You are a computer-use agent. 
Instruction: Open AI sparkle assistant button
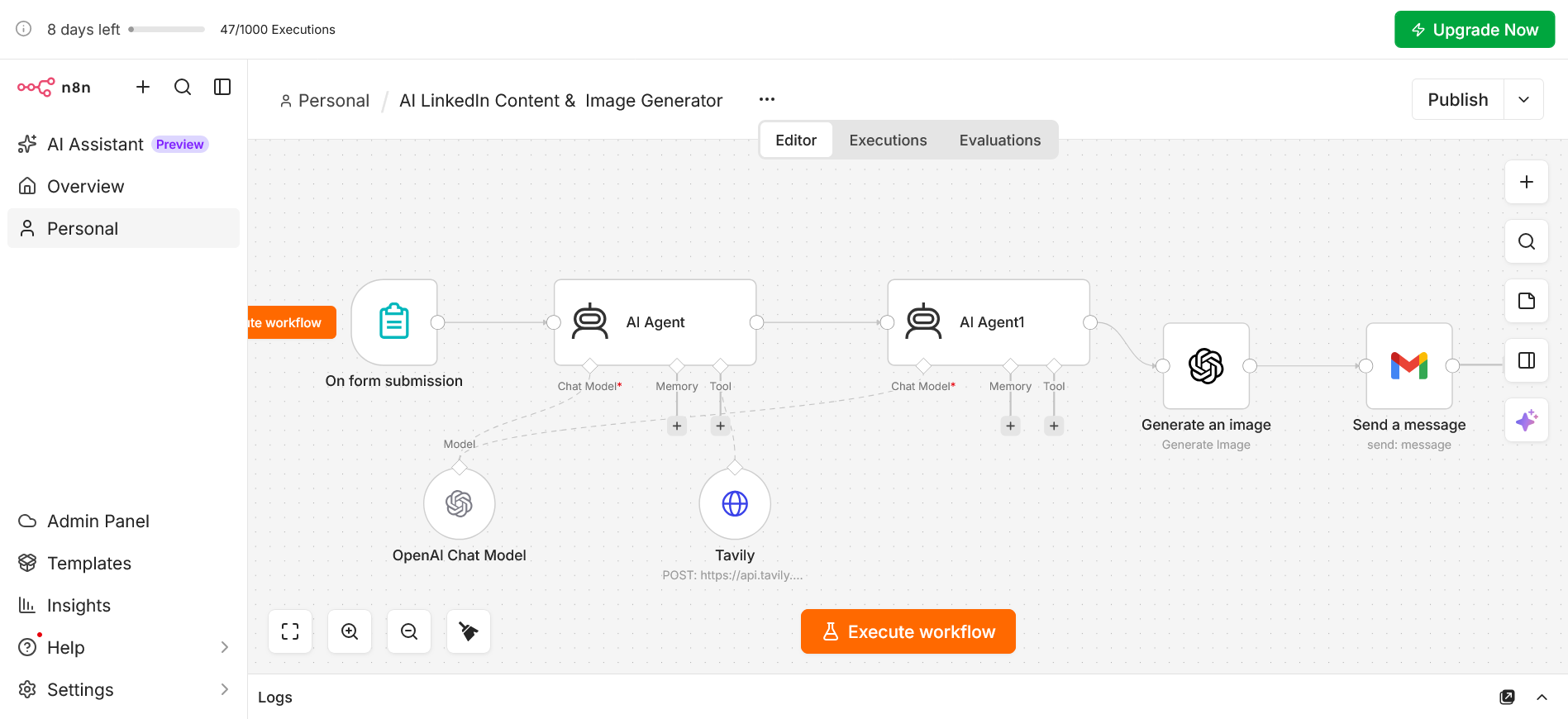click(1527, 420)
